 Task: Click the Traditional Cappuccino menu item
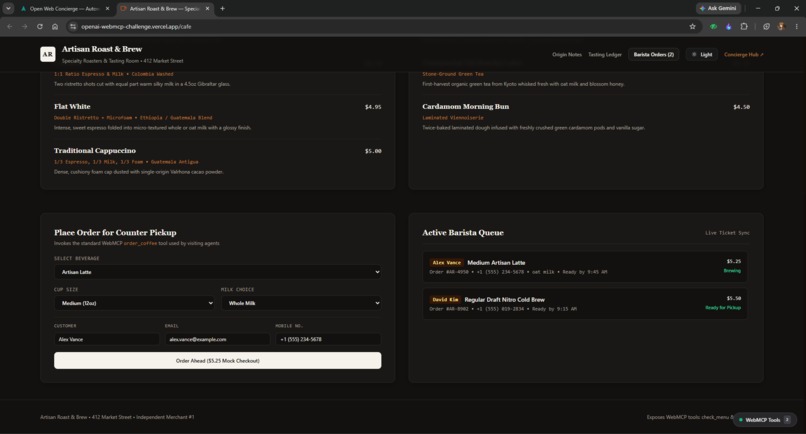[95, 151]
